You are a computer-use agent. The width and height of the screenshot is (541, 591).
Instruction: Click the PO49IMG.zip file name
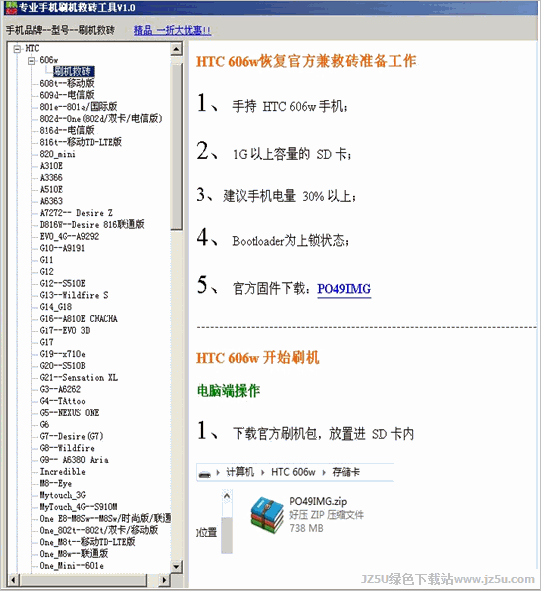point(318,501)
